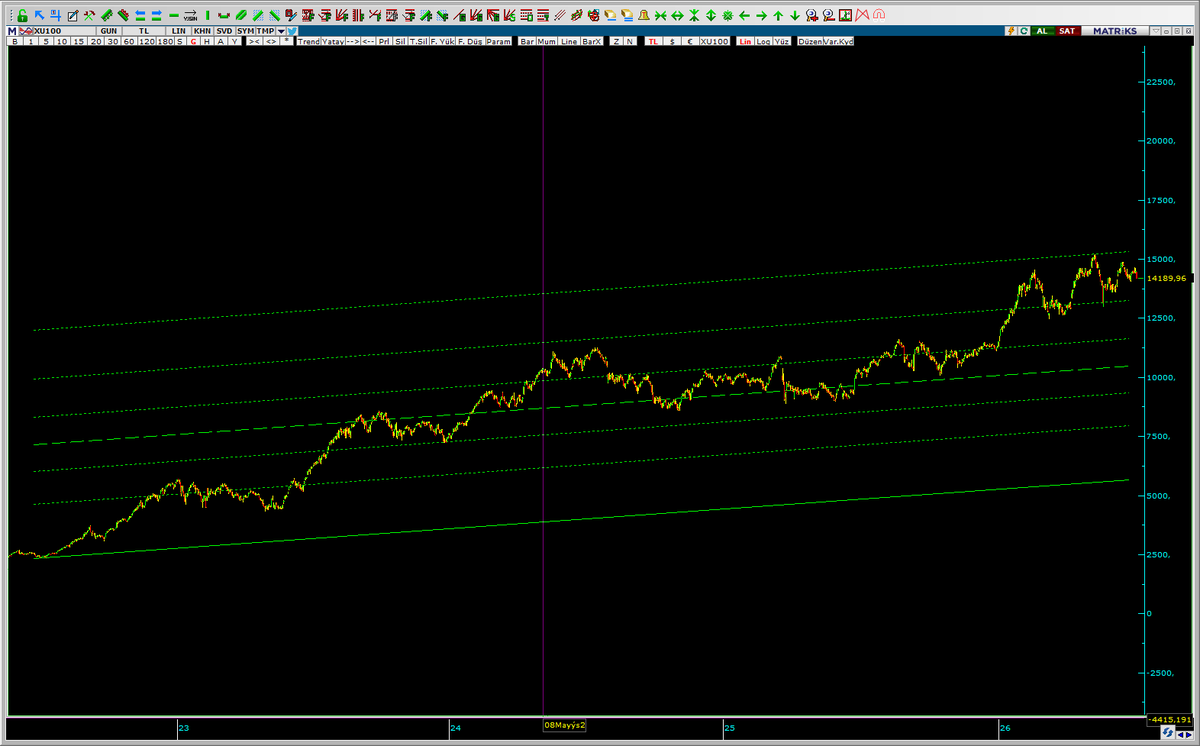Click the XU100 symbol input field
This screenshot has height=746, width=1200.
pos(64,31)
